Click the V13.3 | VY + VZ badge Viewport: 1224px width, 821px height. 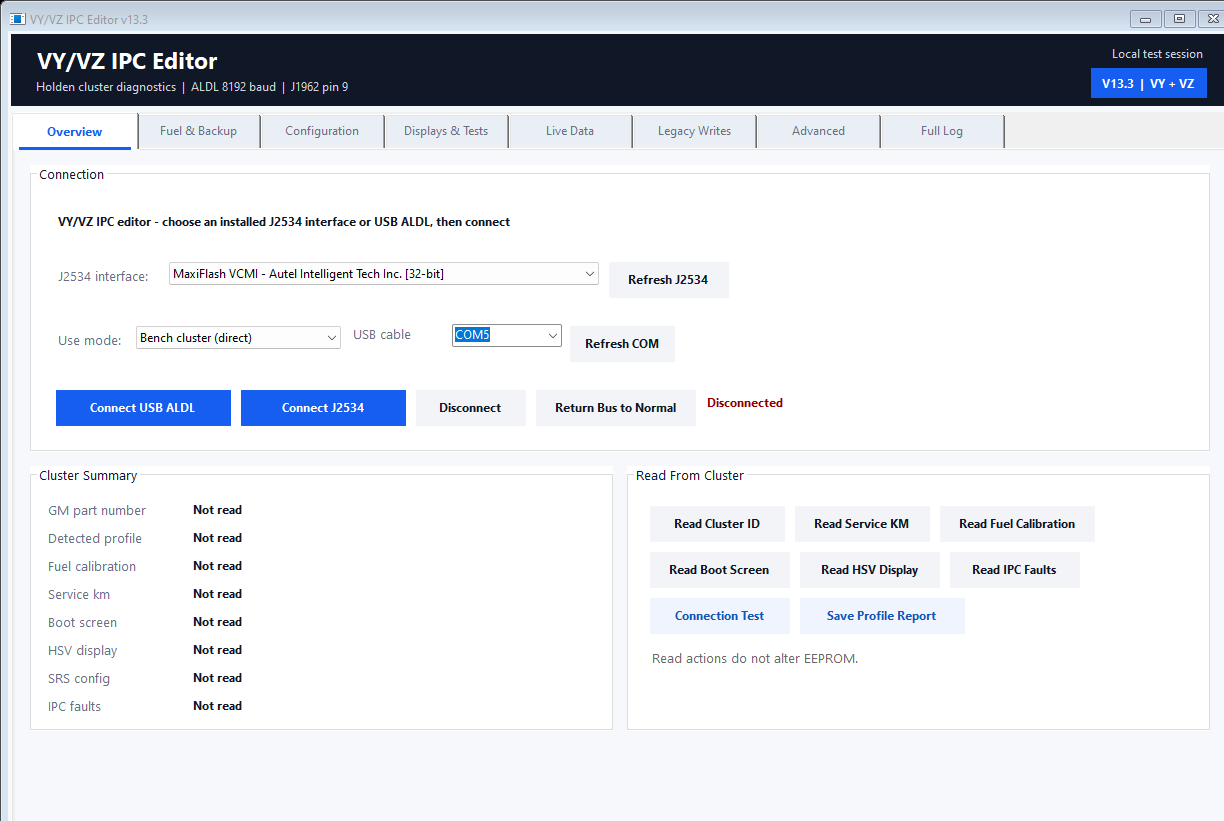click(1148, 84)
